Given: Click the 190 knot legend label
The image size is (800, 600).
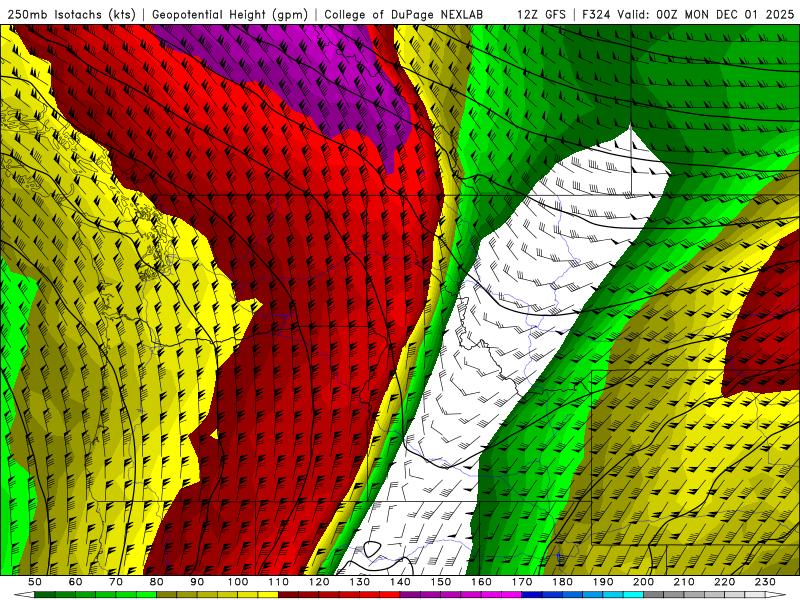Looking at the screenshot, I should [603, 582].
